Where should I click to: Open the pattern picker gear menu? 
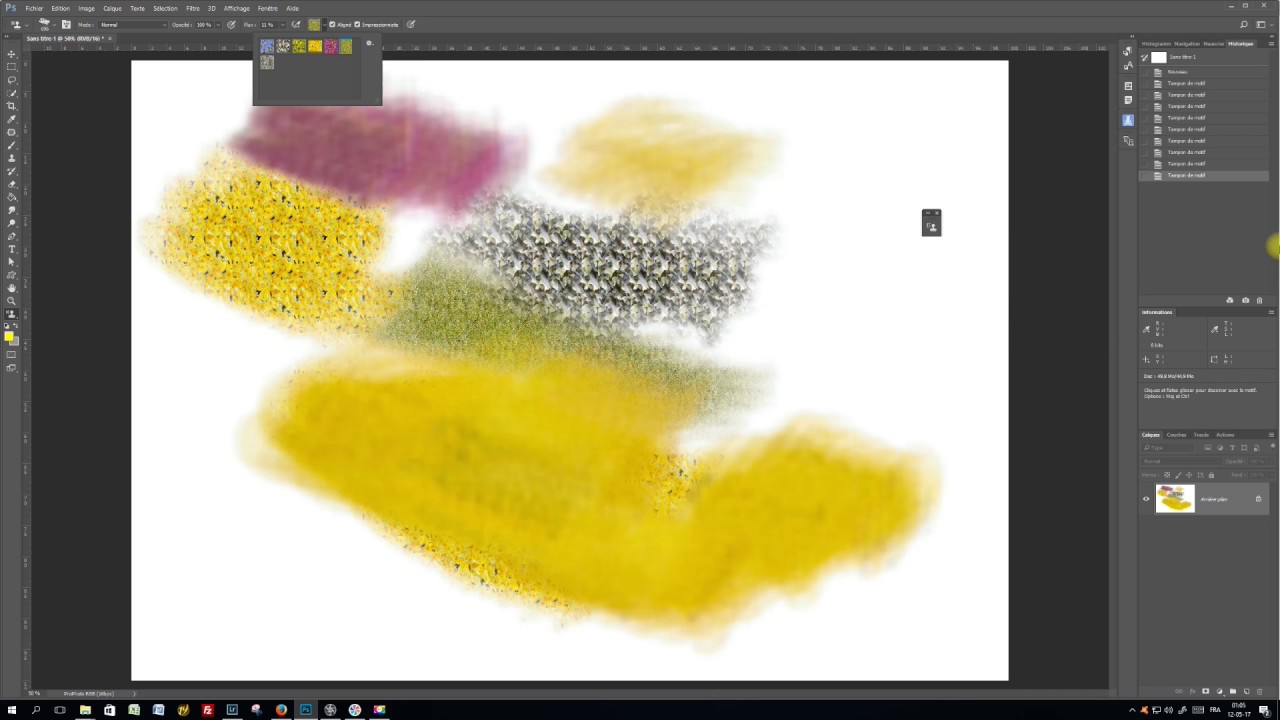coord(369,43)
